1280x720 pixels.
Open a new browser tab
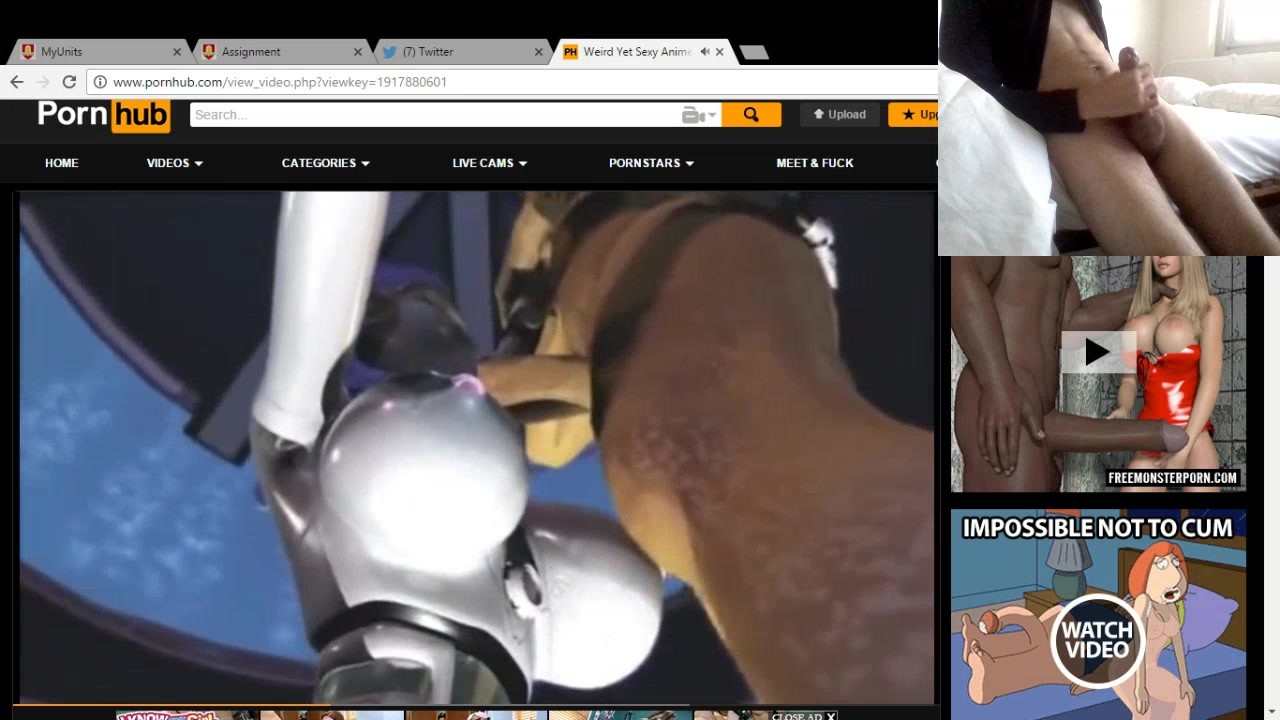pyautogui.click(x=754, y=52)
